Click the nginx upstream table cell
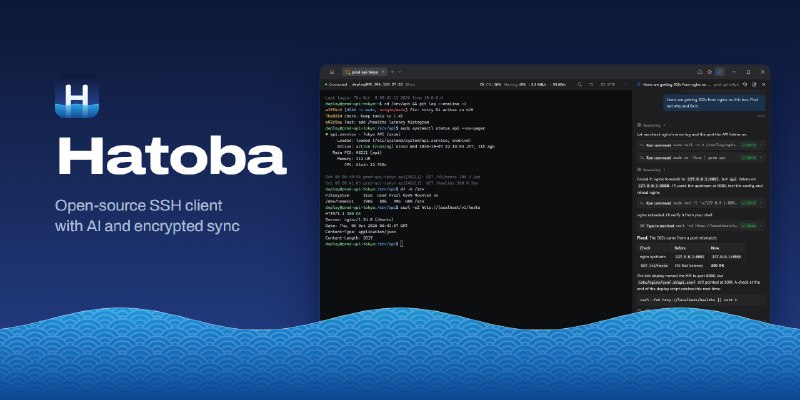Screen dimensions: 800x400 pyautogui.click(x=653, y=257)
